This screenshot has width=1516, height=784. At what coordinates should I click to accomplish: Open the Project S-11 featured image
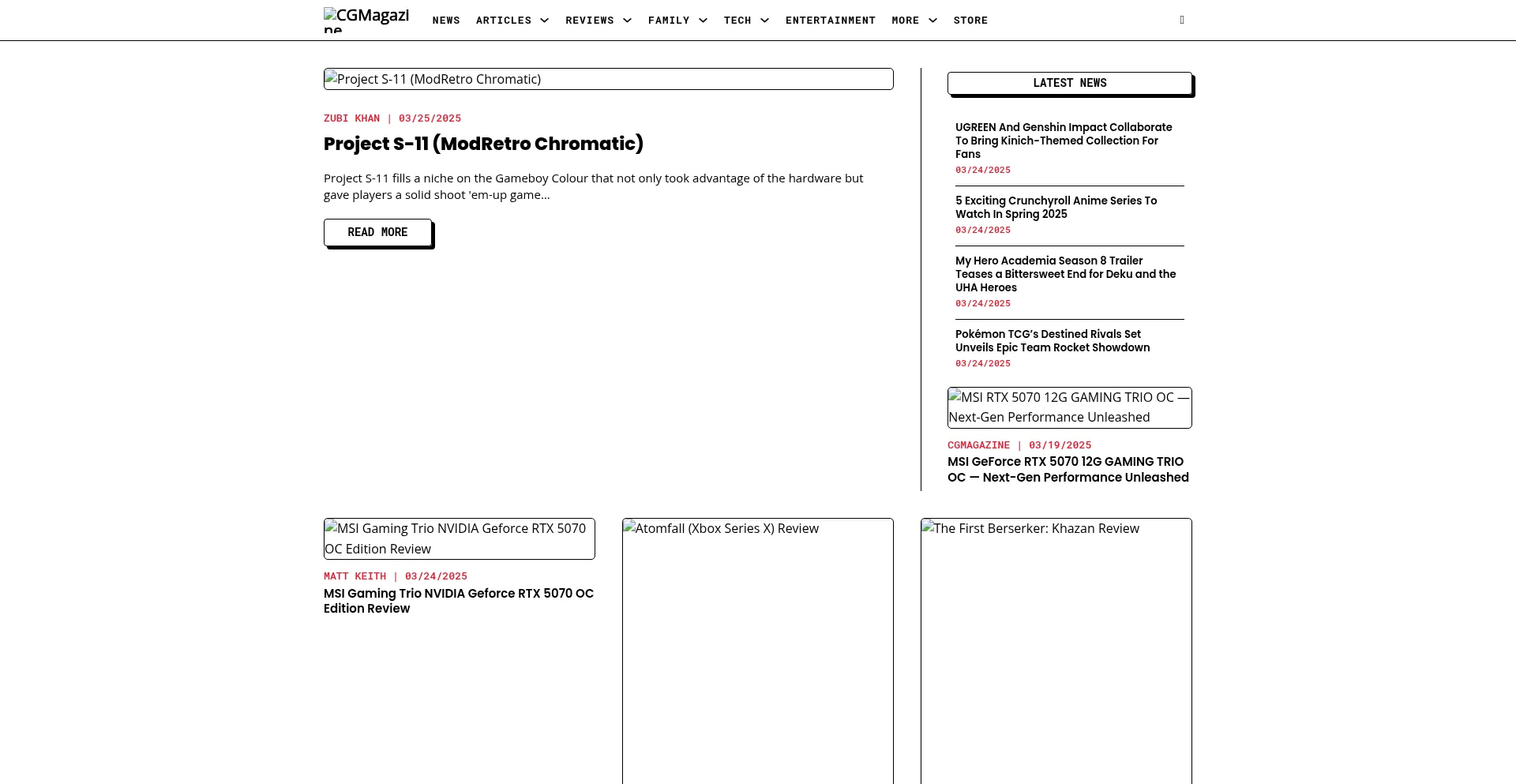609,79
